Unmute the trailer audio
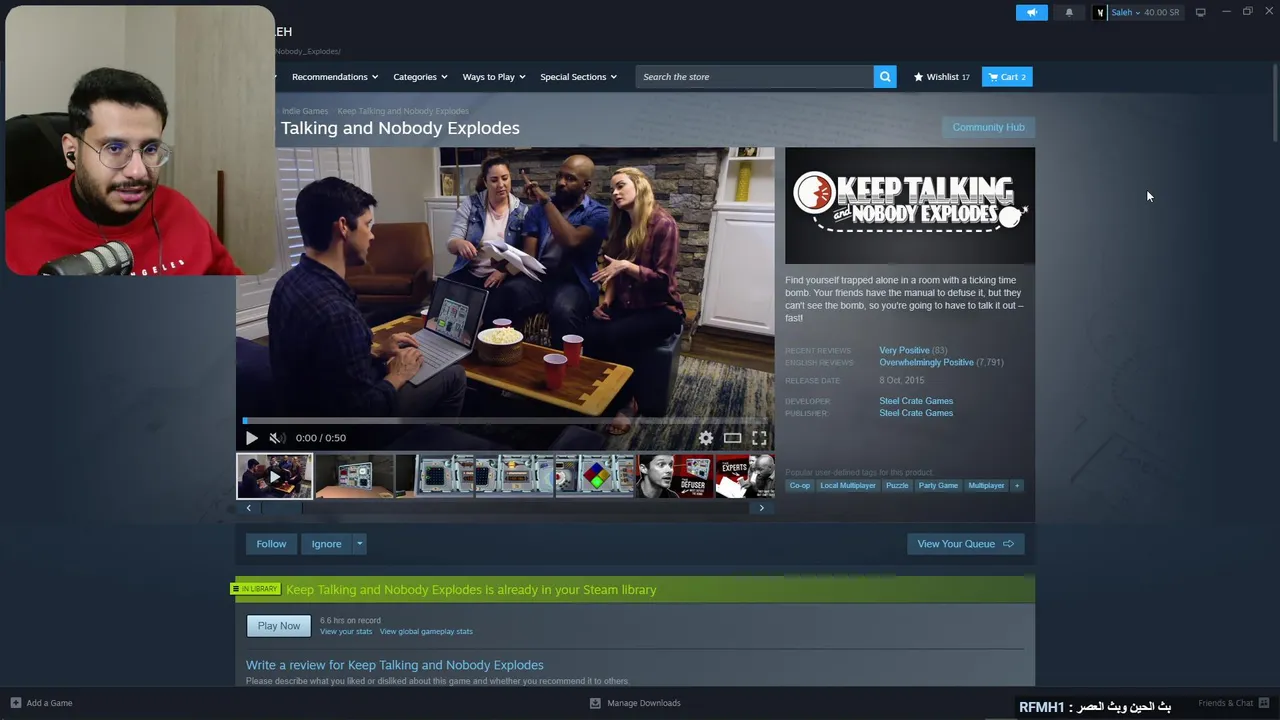 277,438
